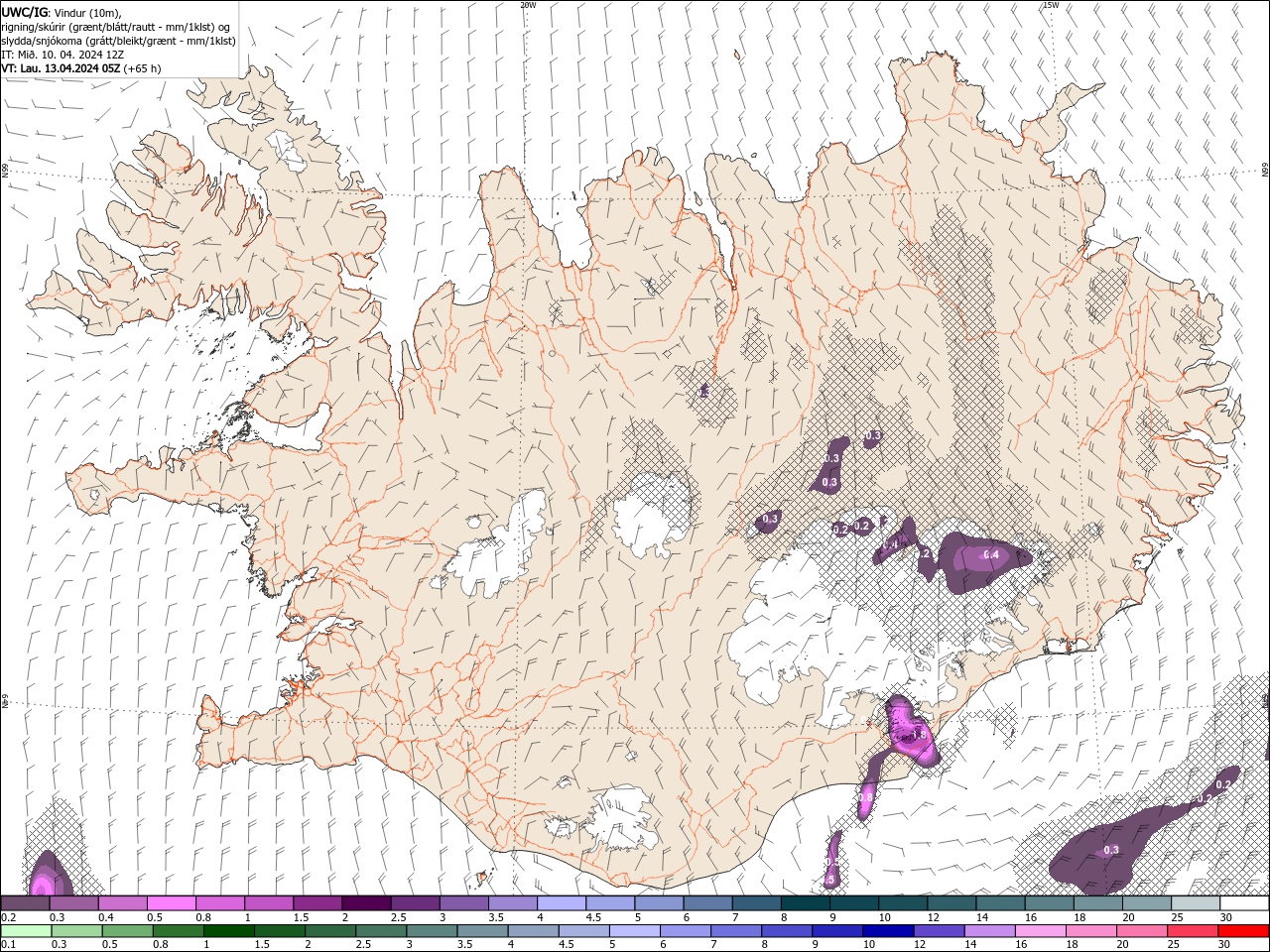Click the '4.5' label under the top legend bar
Image resolution: width=1270 pixels, height=952 pixels.
[x=593, y=917]
